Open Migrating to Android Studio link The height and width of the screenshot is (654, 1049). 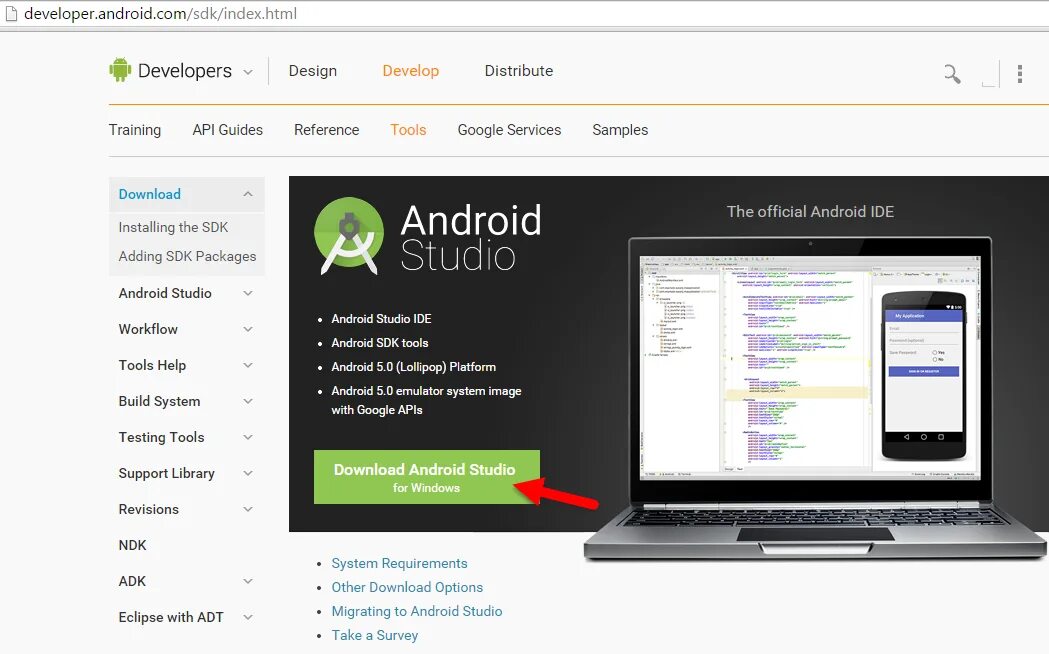point(417,611)
